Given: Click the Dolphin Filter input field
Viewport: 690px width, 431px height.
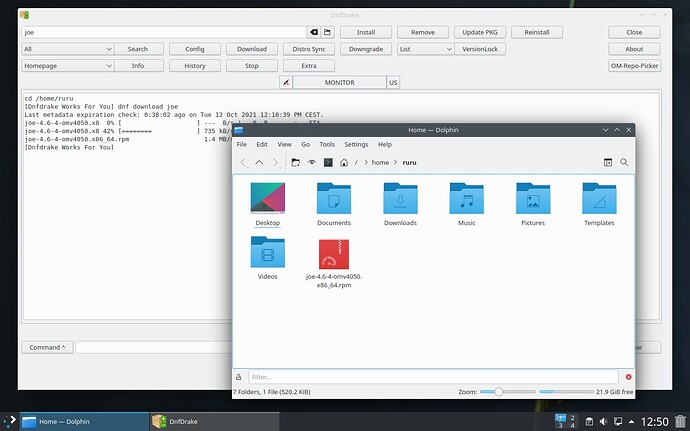Looking at the screenshot, I should coord(433,377).
